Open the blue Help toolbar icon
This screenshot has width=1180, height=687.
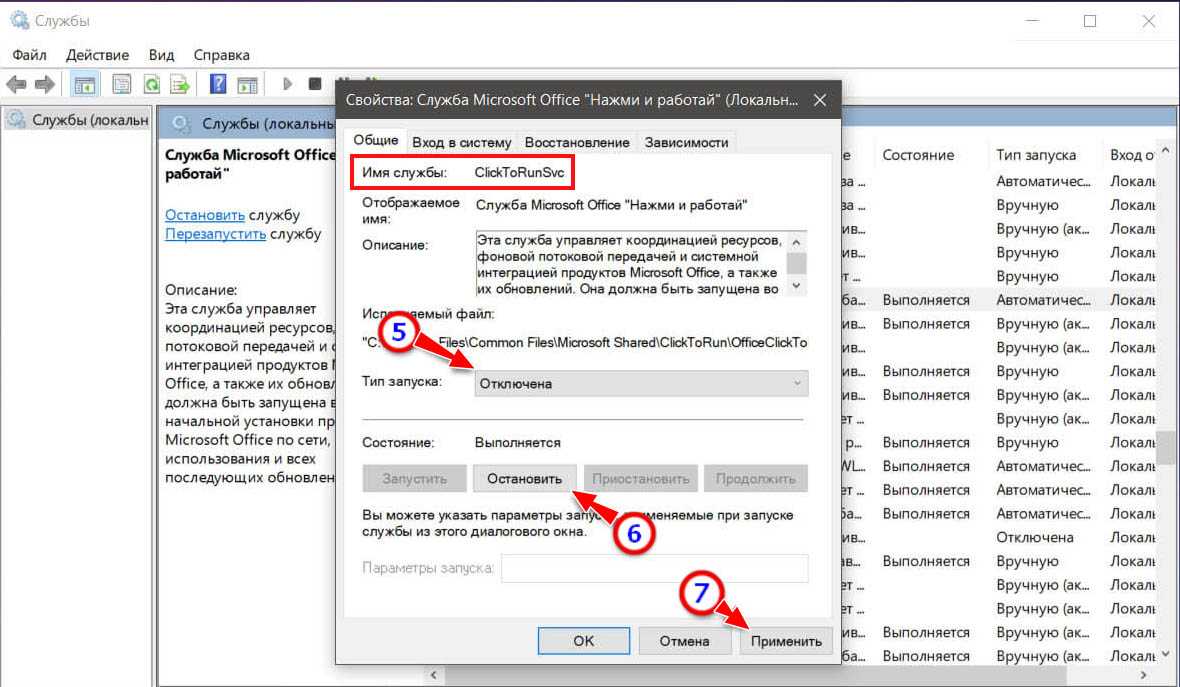218,84
